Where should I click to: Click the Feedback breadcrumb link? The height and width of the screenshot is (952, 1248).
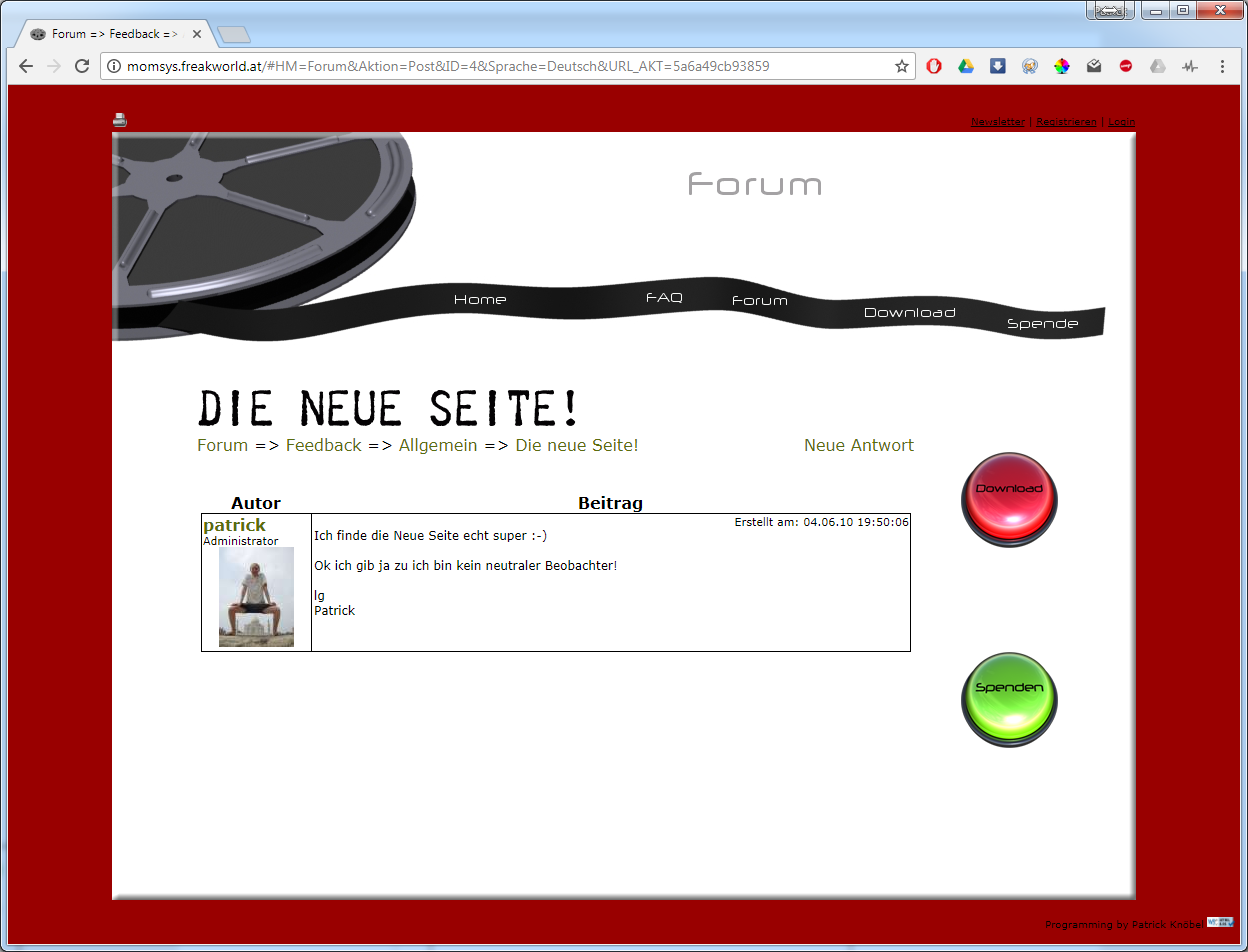(x=323, y=445)
